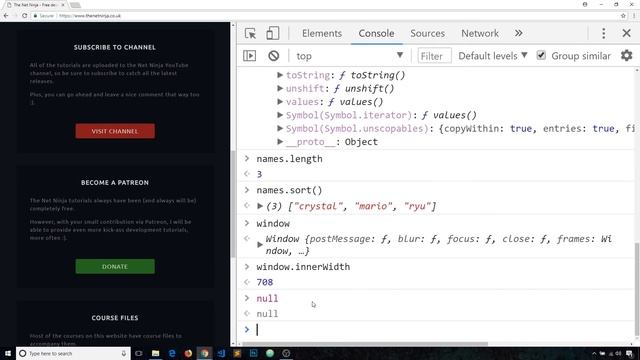Click the names.length console entry
This screenshot has width=640, height=360.
[289, 159]
